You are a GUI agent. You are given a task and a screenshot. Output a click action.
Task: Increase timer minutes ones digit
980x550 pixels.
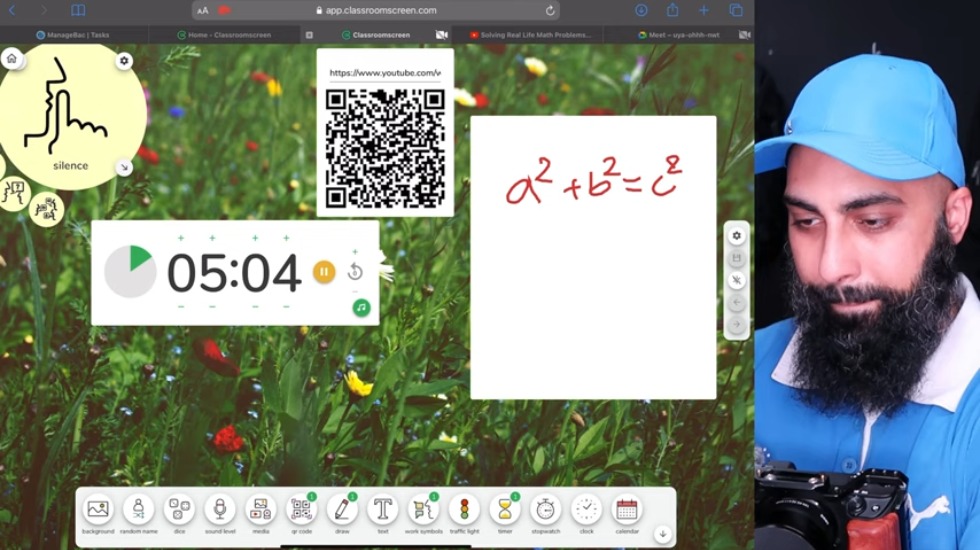(x=212, y=238)
